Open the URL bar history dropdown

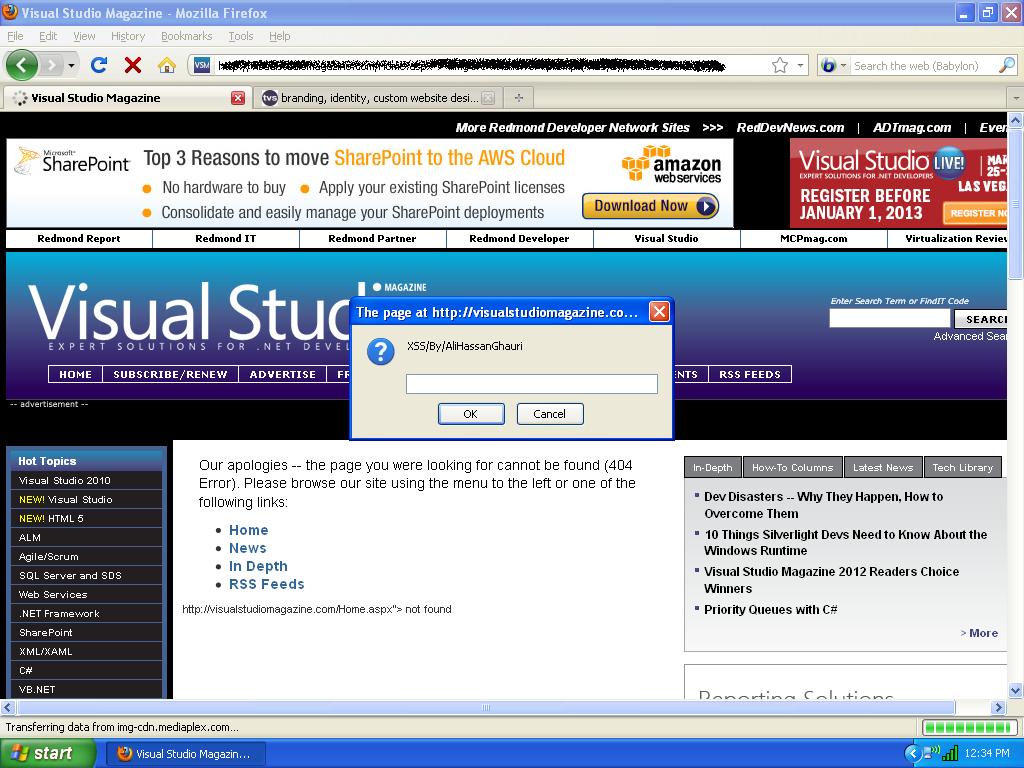point(800,65)
